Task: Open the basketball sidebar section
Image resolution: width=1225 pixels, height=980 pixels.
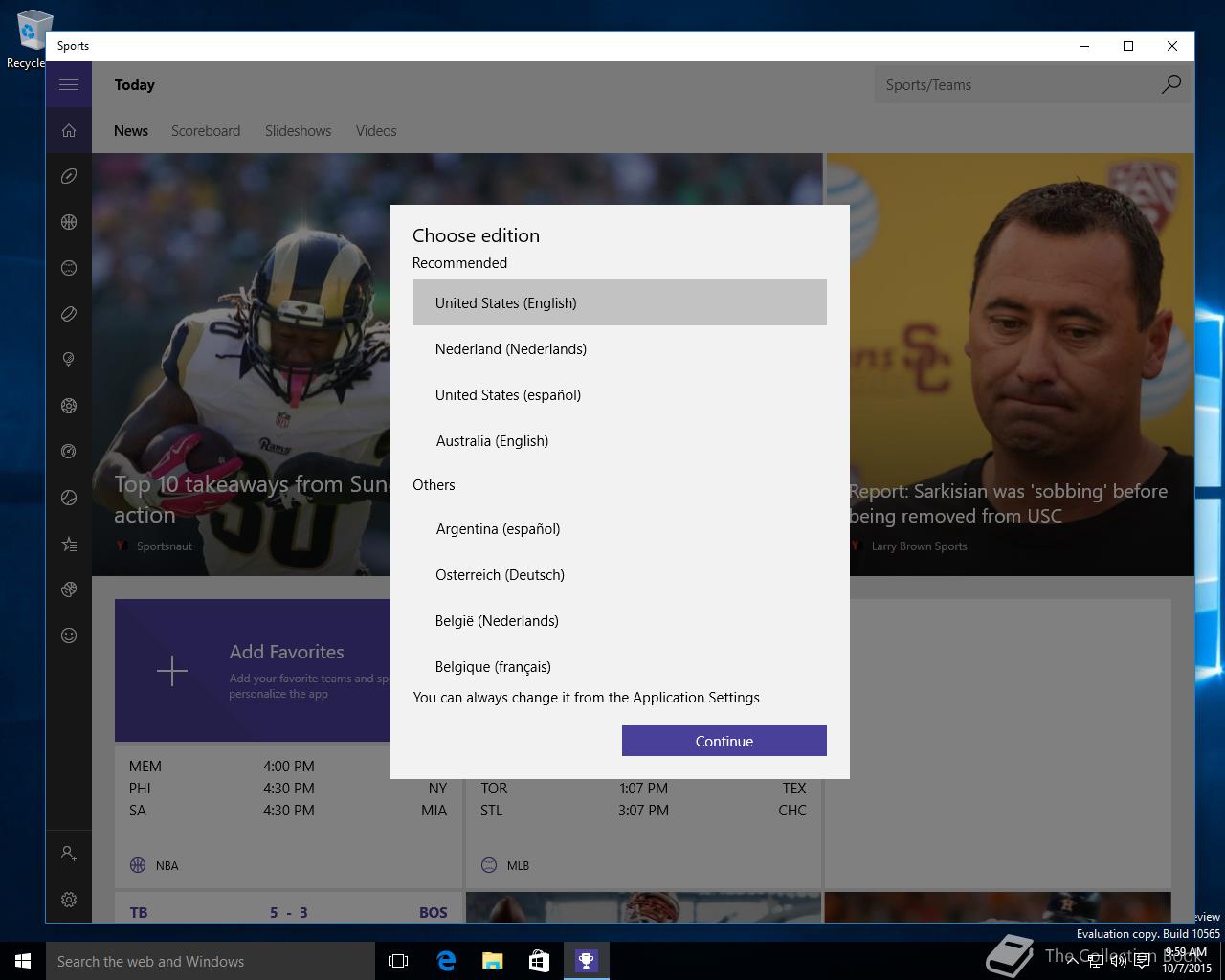Action: coord(69,222)
